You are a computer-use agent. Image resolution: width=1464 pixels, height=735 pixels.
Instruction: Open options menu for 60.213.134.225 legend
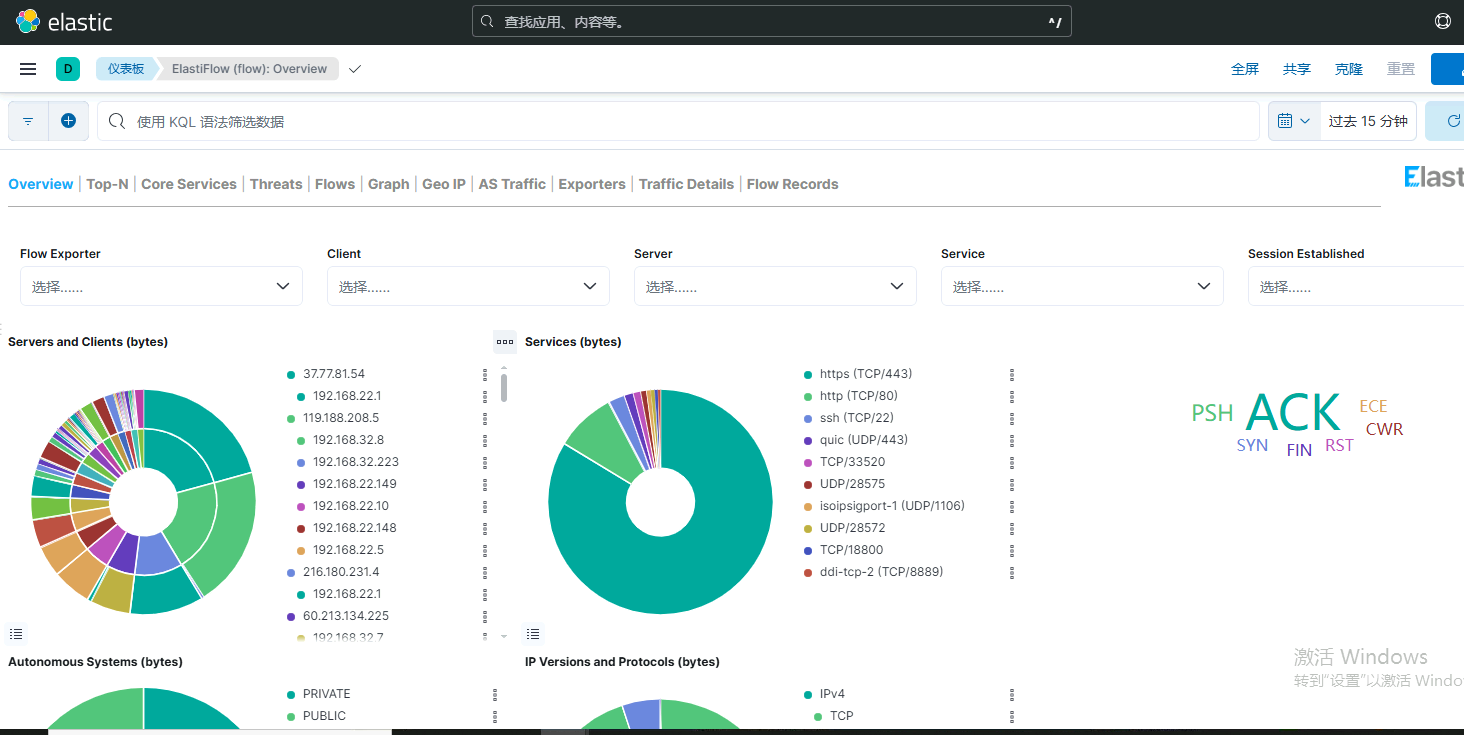(x=486, y=617)
